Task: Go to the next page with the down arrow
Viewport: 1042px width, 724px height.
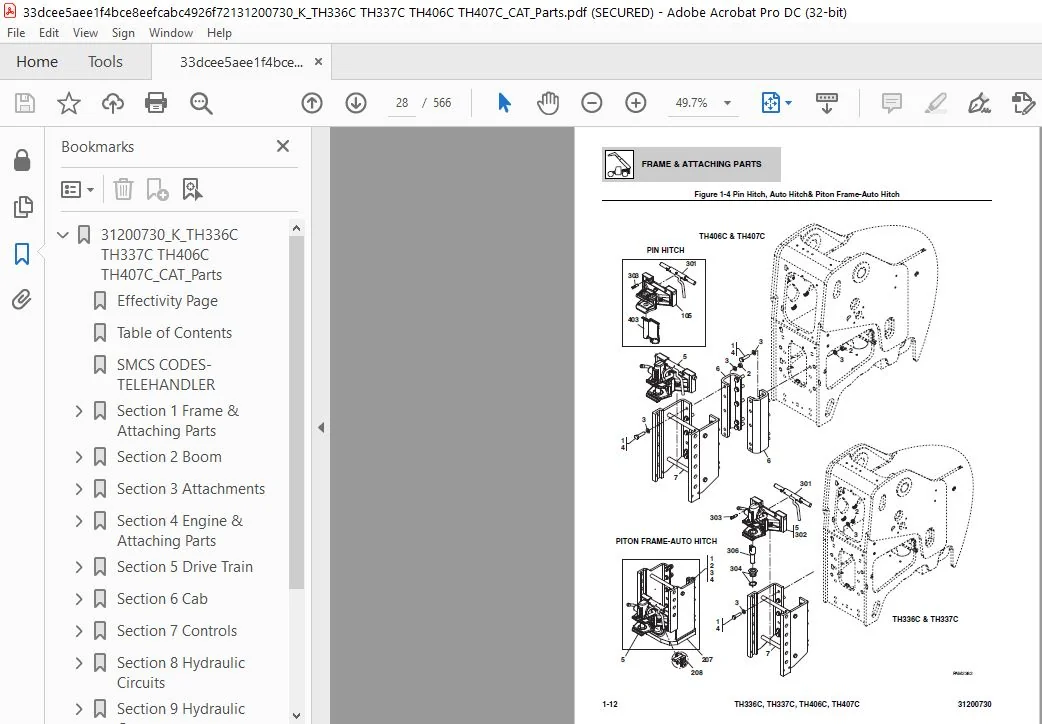Action: (356, 103)
